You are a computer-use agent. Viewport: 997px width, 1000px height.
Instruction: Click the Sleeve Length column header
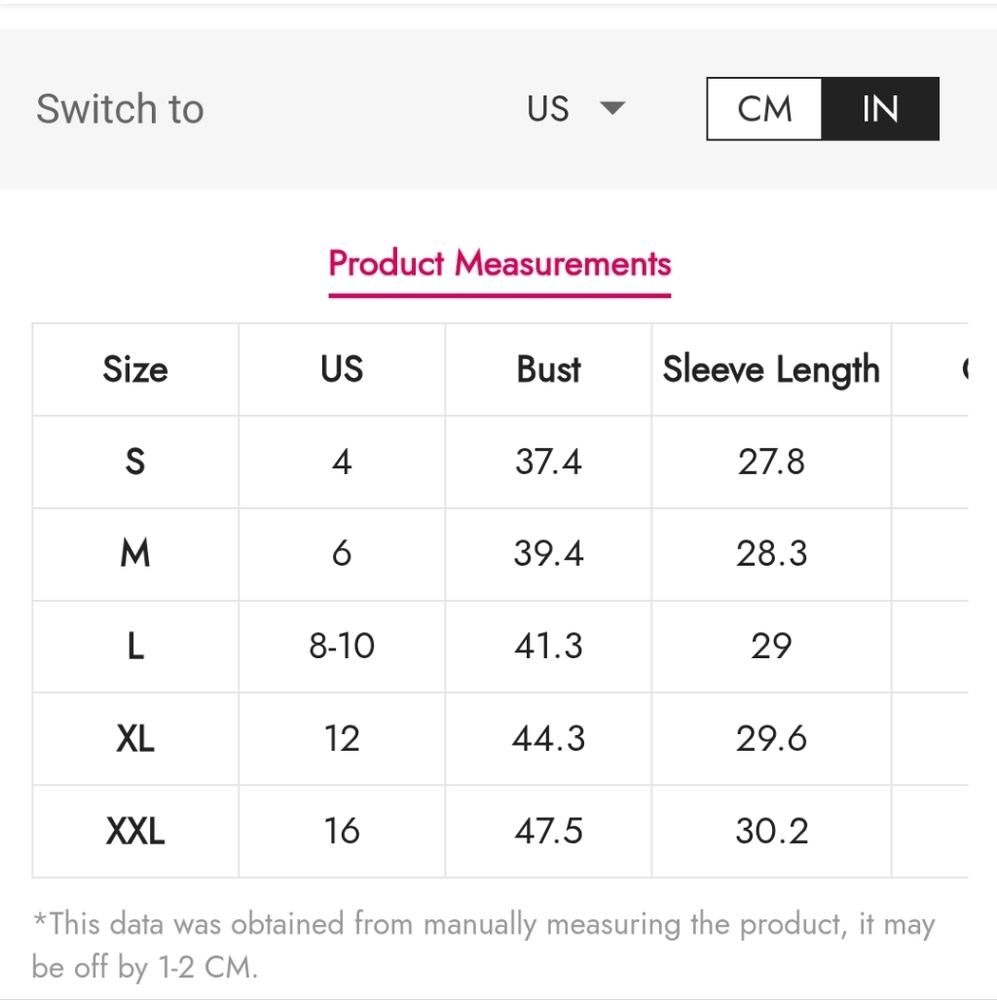tap(771, 369)
